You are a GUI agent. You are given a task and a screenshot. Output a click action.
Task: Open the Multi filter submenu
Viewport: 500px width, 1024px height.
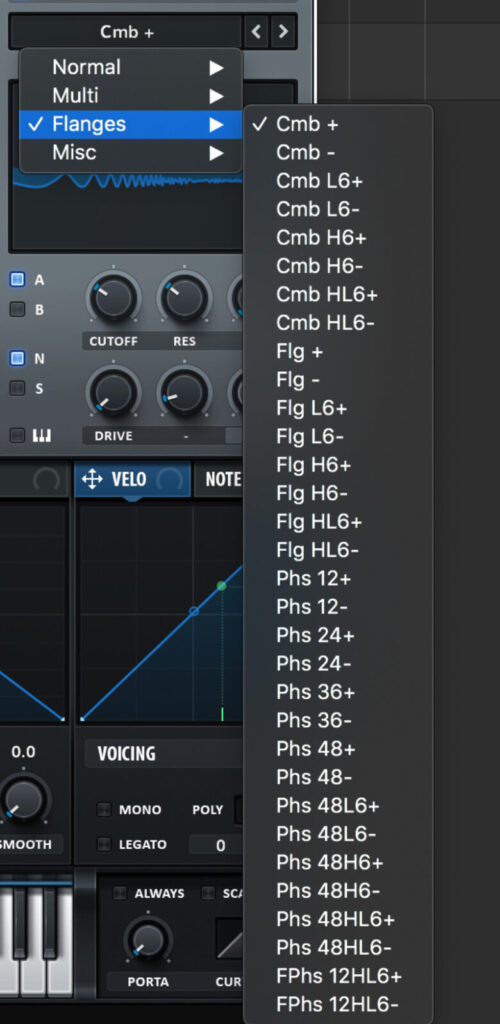tap(131, 96)
